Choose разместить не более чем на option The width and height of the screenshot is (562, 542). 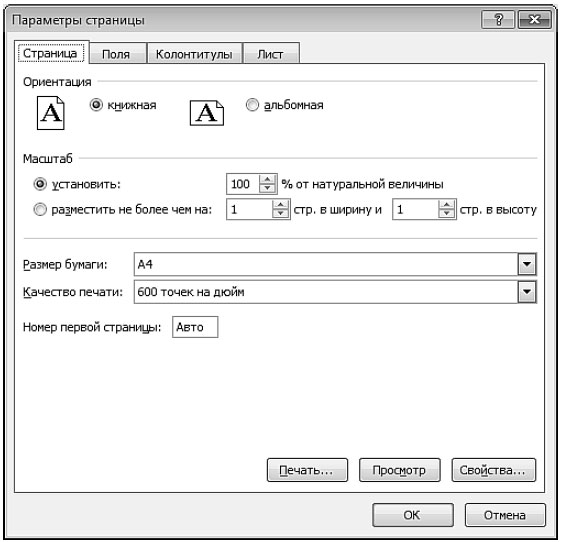40,209
